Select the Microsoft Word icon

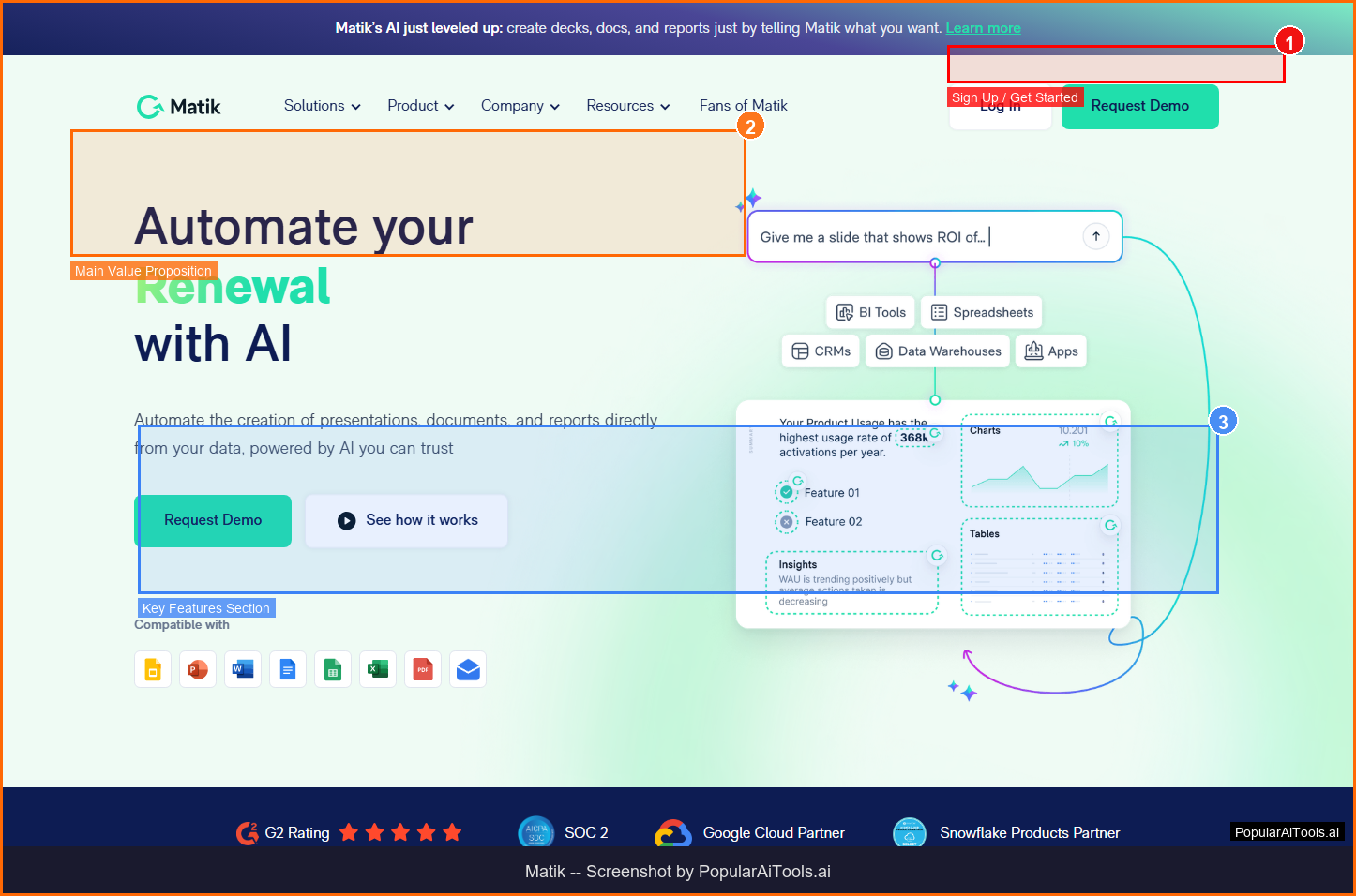coord(243,669)
